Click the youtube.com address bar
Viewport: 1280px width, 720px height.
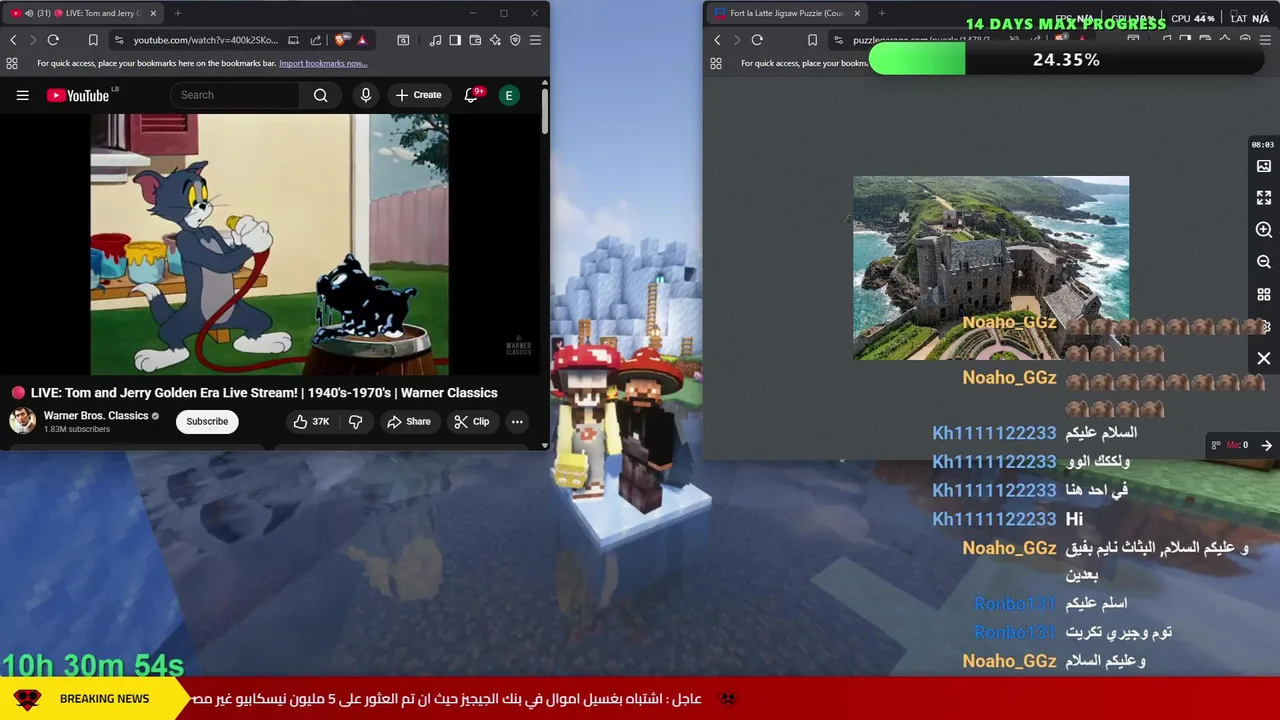pos(205,40)
